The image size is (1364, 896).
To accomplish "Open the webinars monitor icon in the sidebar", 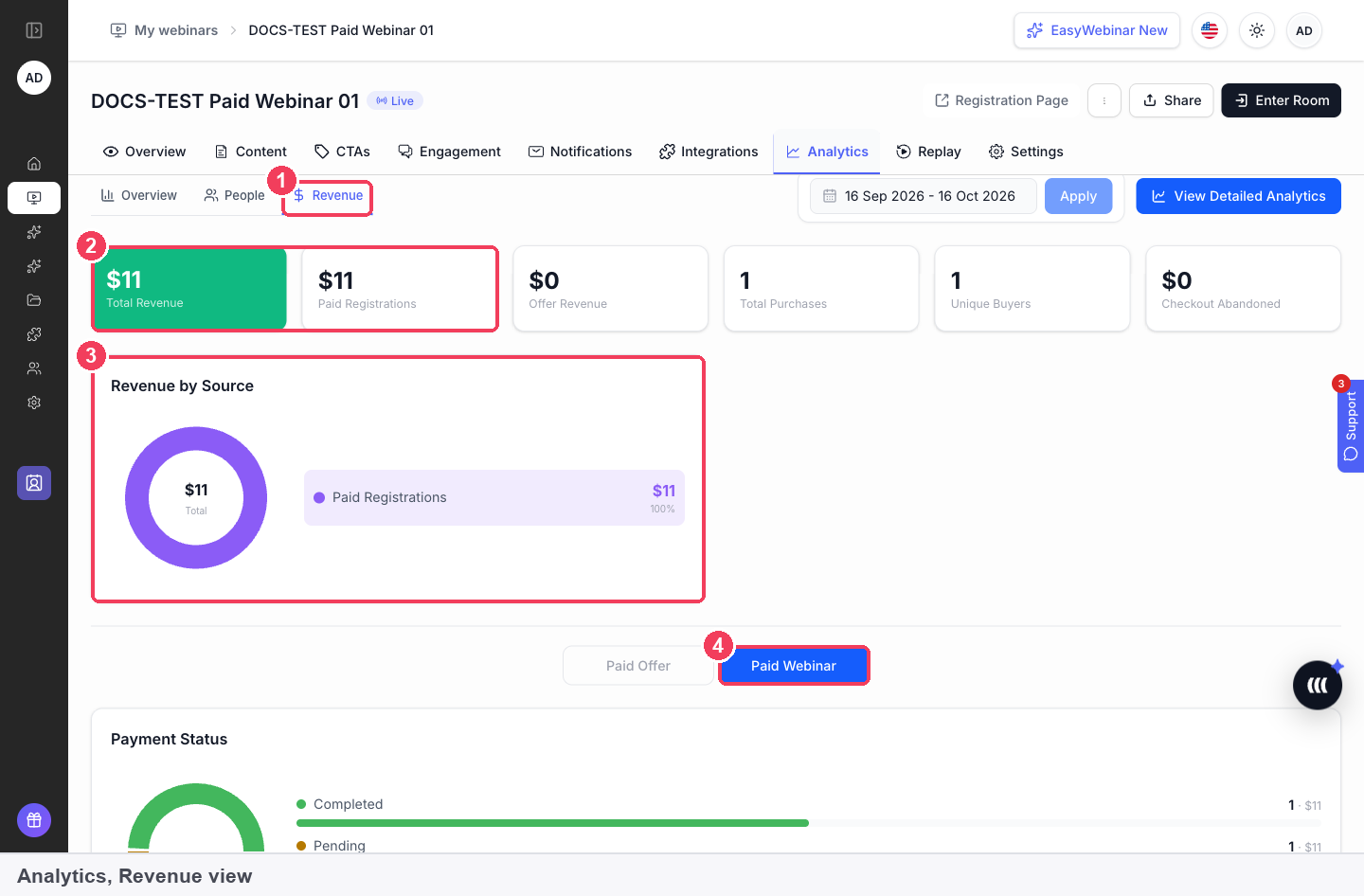I will [34, 198].
